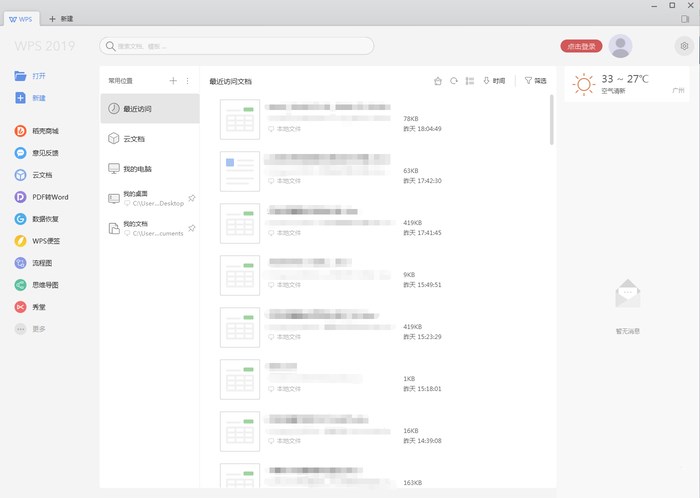This screenshot has height=498, width=700.
Task: Click the sidebar panel icon at top right
Action: (x=685, y=19)
